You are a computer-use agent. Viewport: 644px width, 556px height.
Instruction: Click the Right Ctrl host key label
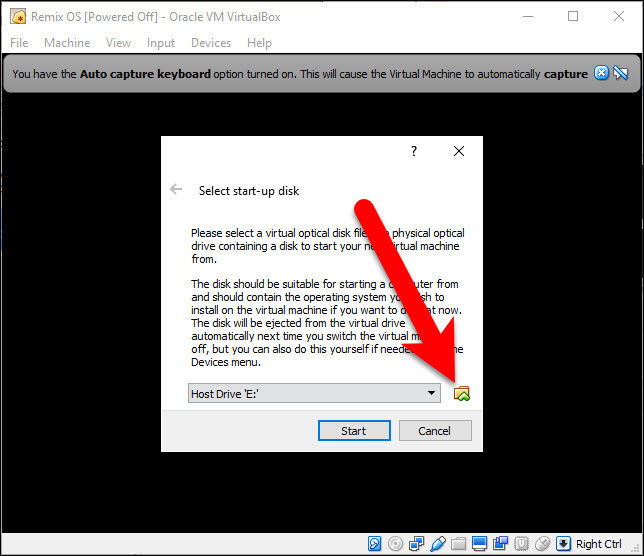pyautogui.click(x=598, y=544)
